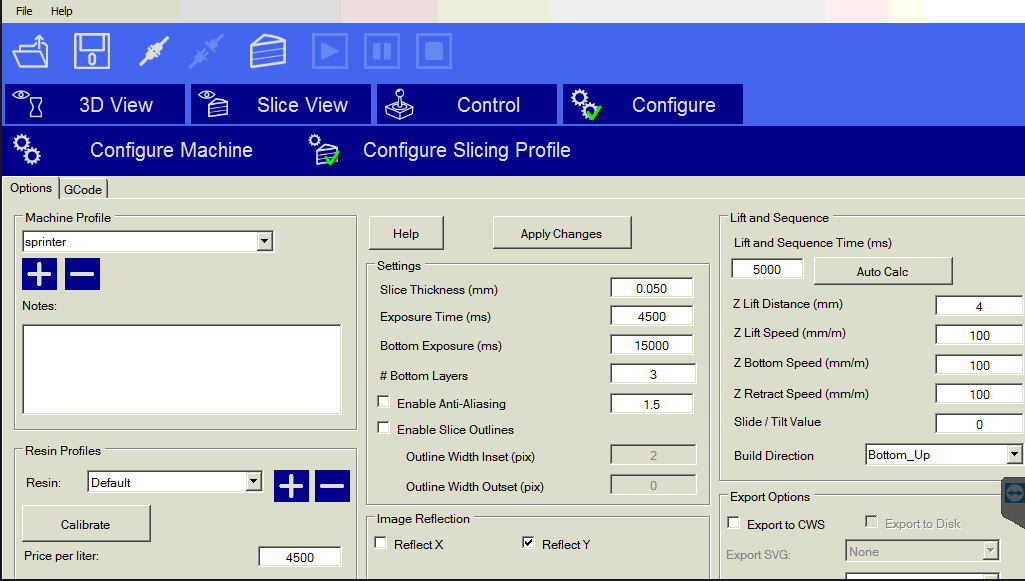This screenshot has height=581, width=1025.
Task: Add a new machine profile with plus
Action: point(40,273)
